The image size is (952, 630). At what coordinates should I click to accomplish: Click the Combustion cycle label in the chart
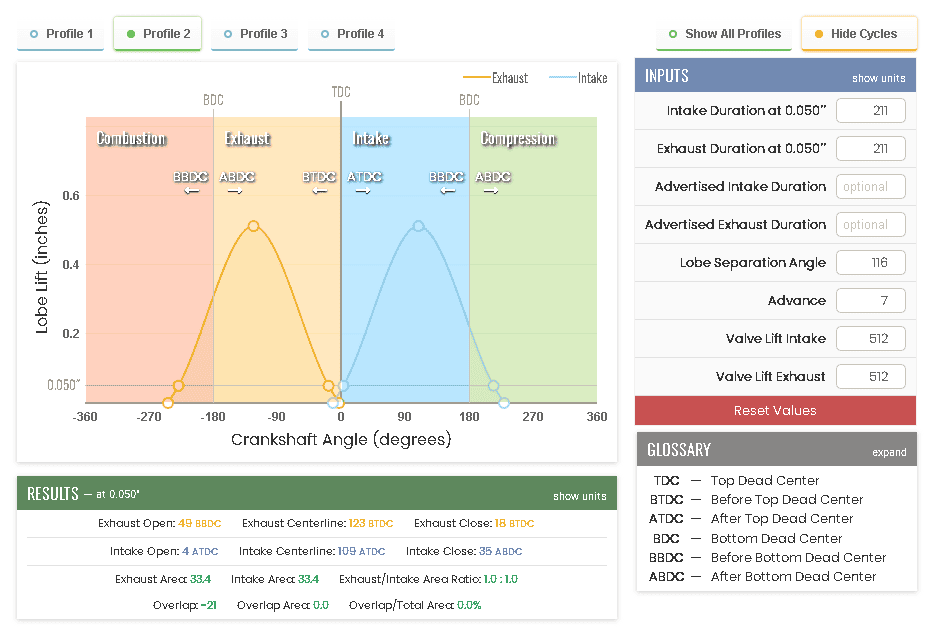click(131, 139)
